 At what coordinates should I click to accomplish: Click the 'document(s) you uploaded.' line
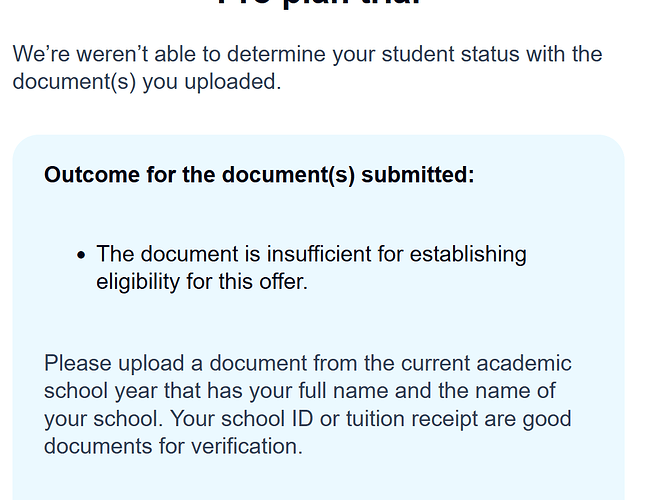147,81
